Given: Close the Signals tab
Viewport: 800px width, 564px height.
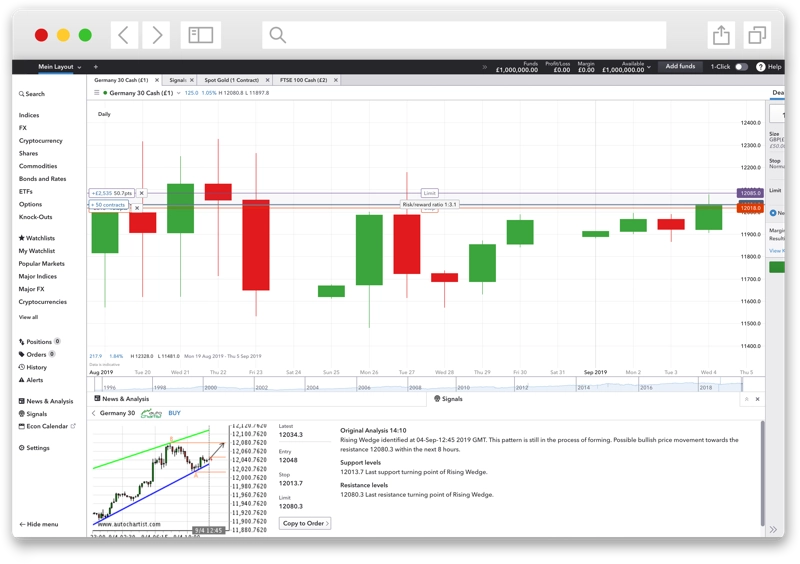Looking at the screenshot, I should point(192,80).
